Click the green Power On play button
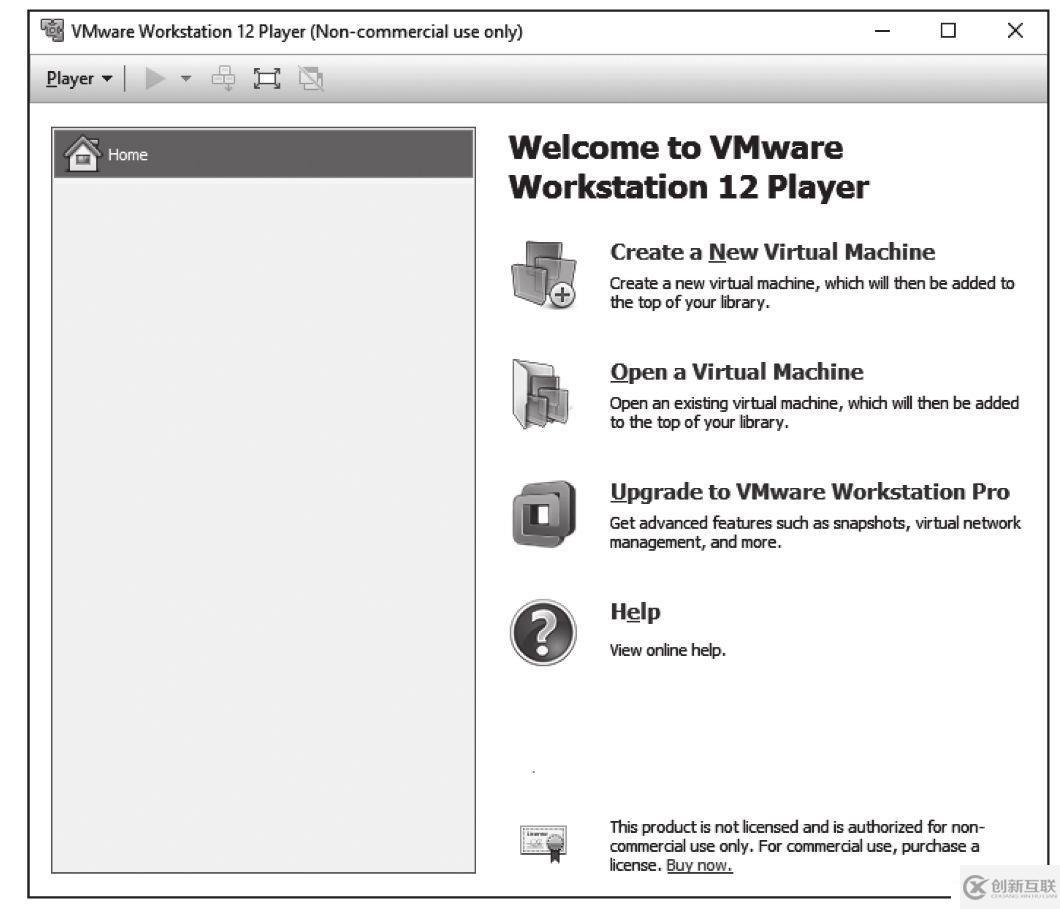This screenshot has width=1060, height=909. coord(155,78)
